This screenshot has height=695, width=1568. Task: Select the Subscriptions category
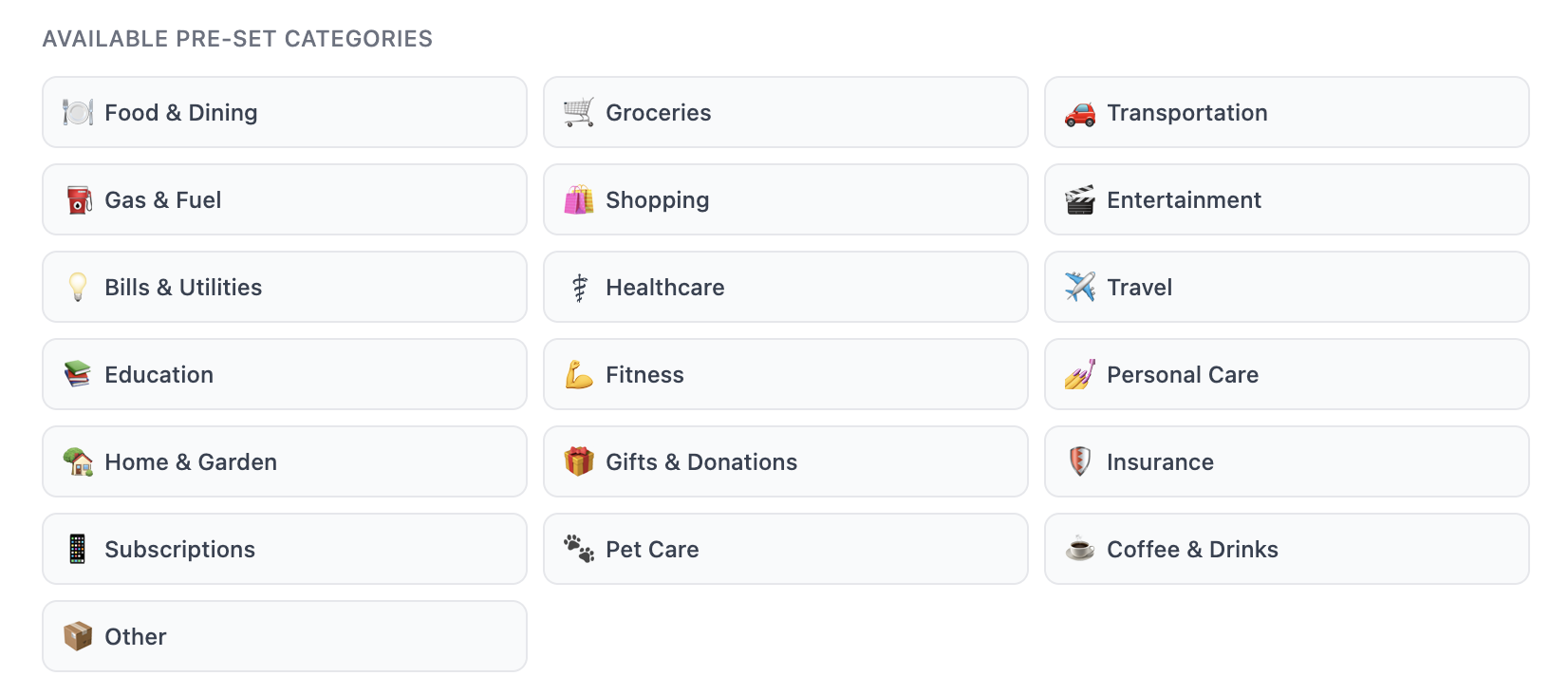[x=284, y=549]
